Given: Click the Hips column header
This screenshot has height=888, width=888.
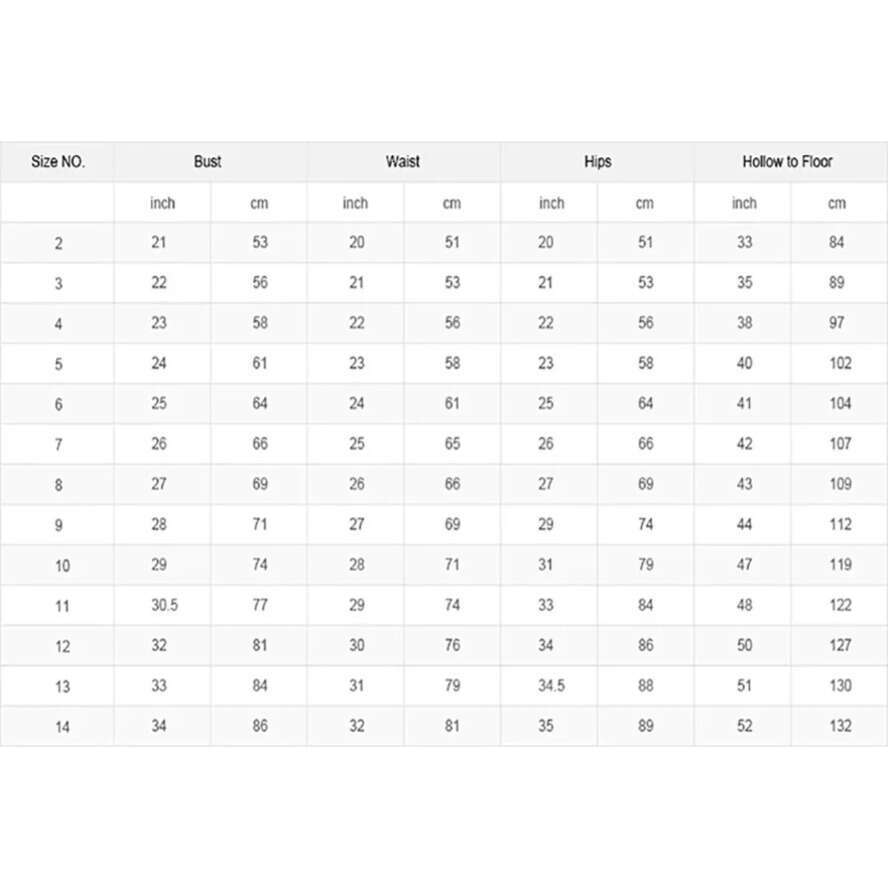Looking at the screenshot, I should [x=598, y=161].
